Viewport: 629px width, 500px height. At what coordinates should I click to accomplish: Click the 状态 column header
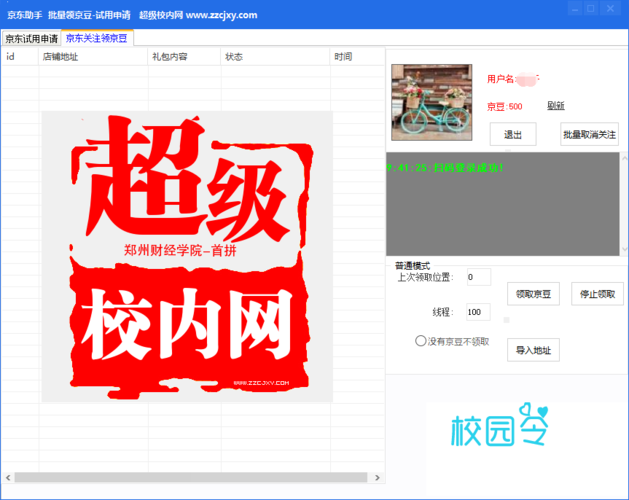(275, 57)
